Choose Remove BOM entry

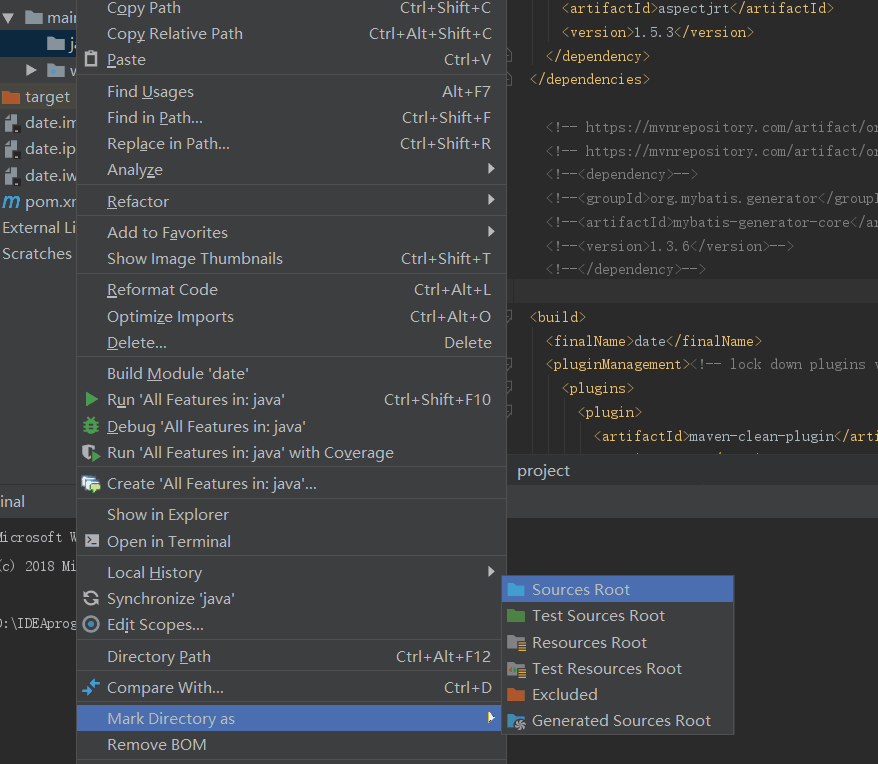pos(291,744)
